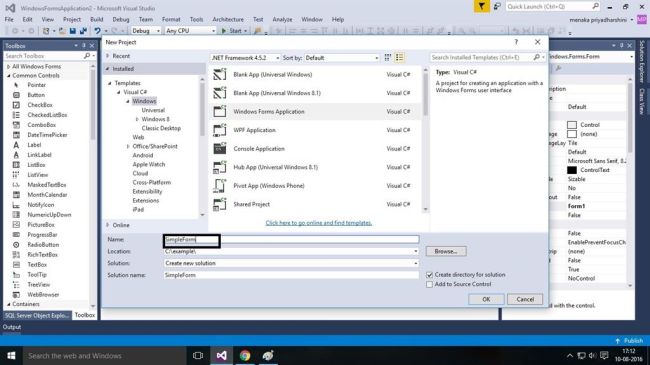Switch to SQL Server Object Explorer tab

37,316
